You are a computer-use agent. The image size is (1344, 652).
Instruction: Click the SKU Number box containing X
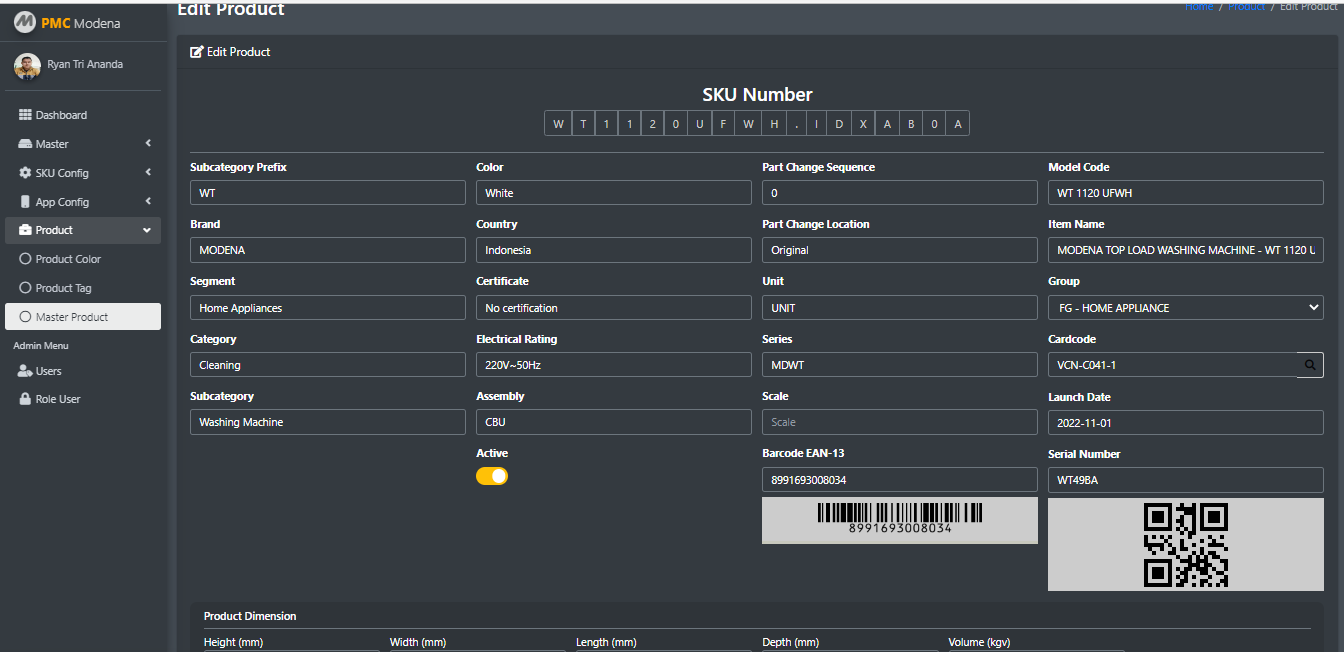(x=863, y=124)
